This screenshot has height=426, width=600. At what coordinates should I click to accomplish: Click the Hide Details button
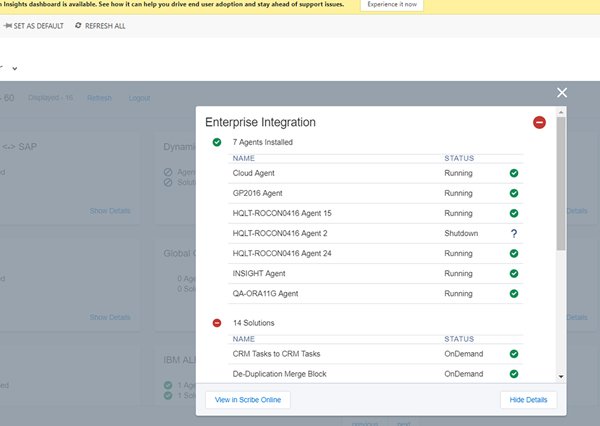tap(528, 400)
